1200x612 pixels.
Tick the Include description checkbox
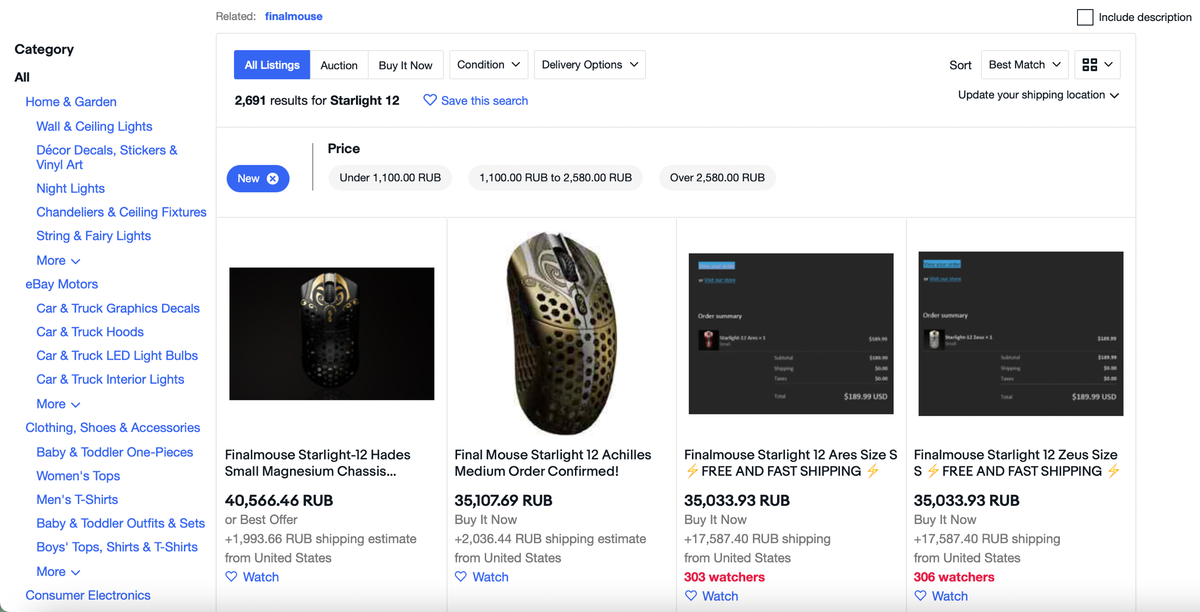[1085, 17]
